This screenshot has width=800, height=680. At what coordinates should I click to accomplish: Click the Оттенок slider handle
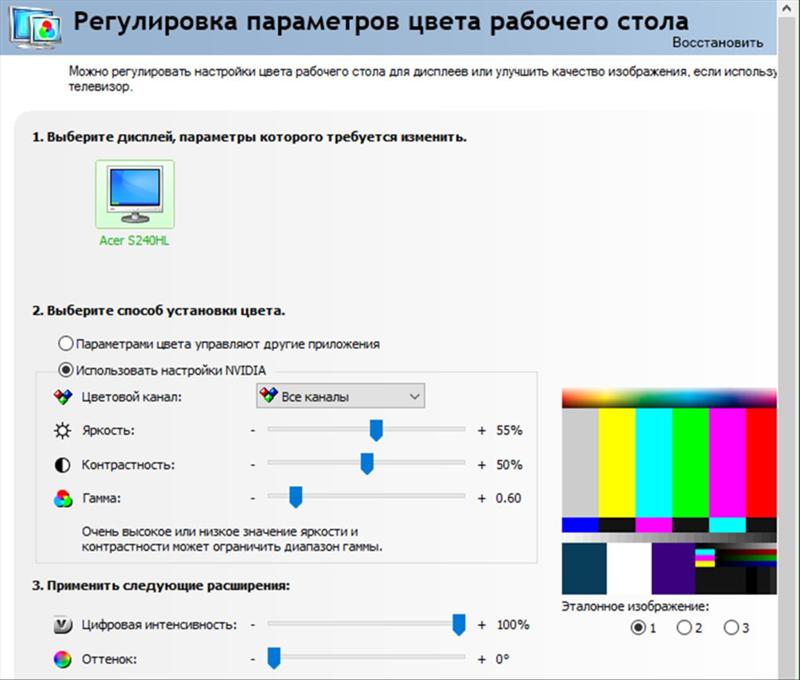click(x=274, y=659)
